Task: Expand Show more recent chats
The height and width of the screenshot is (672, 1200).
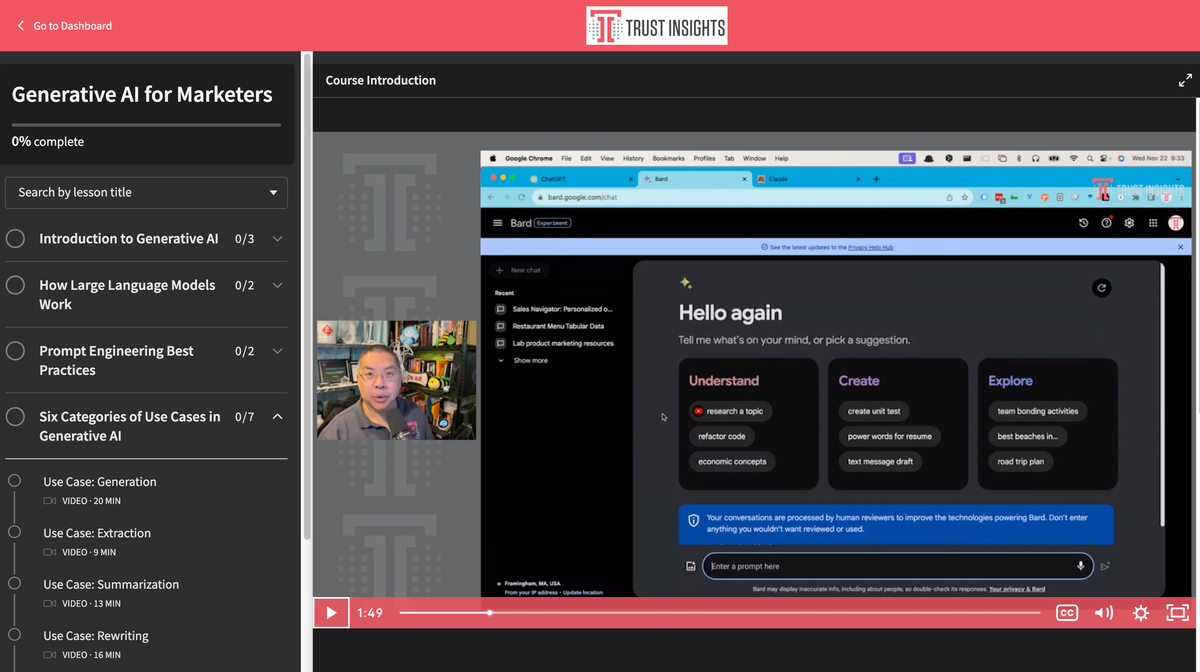Action: pos(523,360)
